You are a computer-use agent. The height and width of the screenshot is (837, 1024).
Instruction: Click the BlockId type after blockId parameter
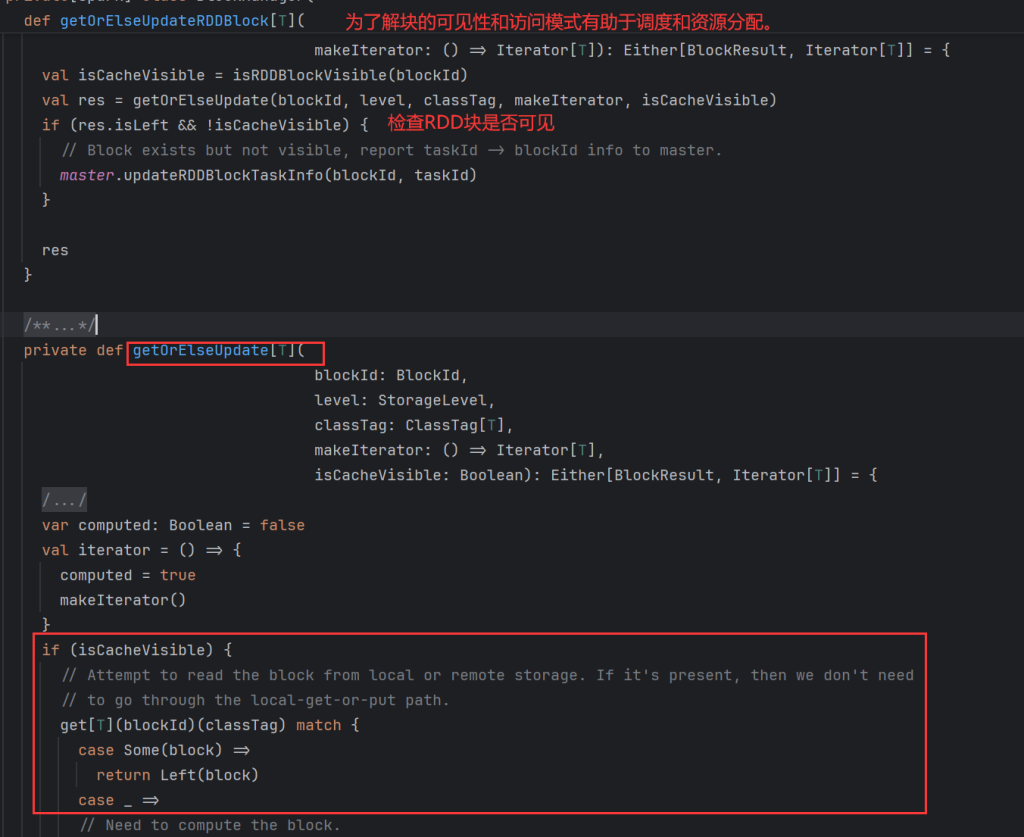pos(431,375)
